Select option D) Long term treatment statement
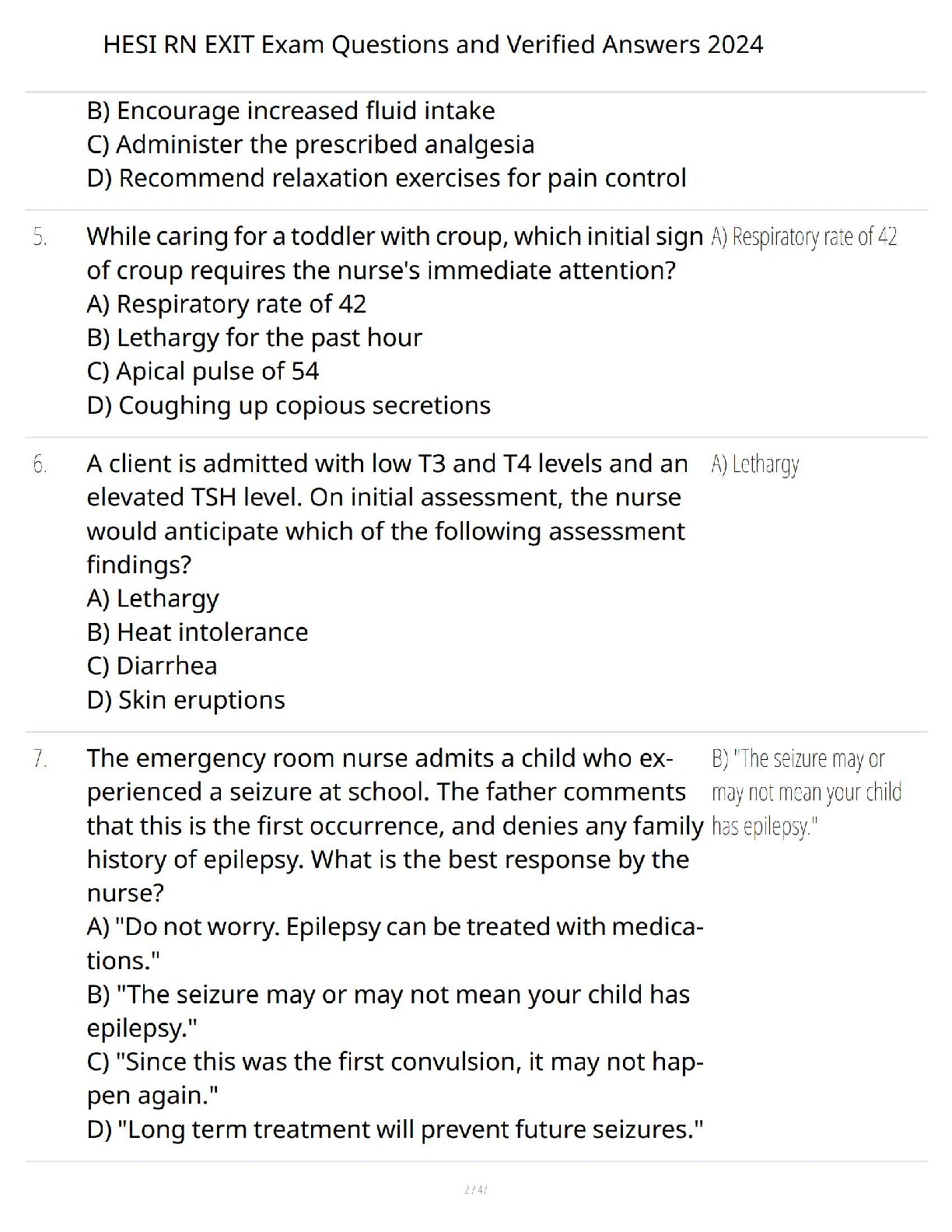This screenshot has width=952, height=1232. click(395, 1129)
